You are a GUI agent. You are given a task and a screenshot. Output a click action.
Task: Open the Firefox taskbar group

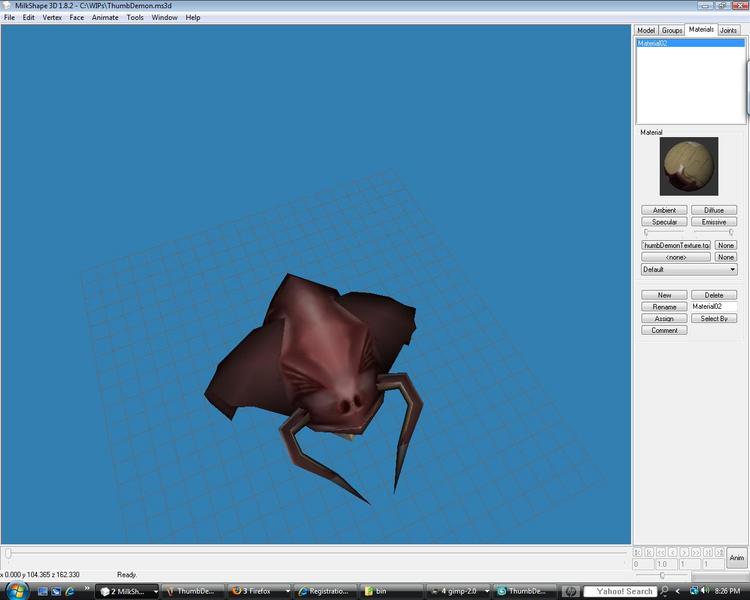pyautogui.click(x=259, y=591)
